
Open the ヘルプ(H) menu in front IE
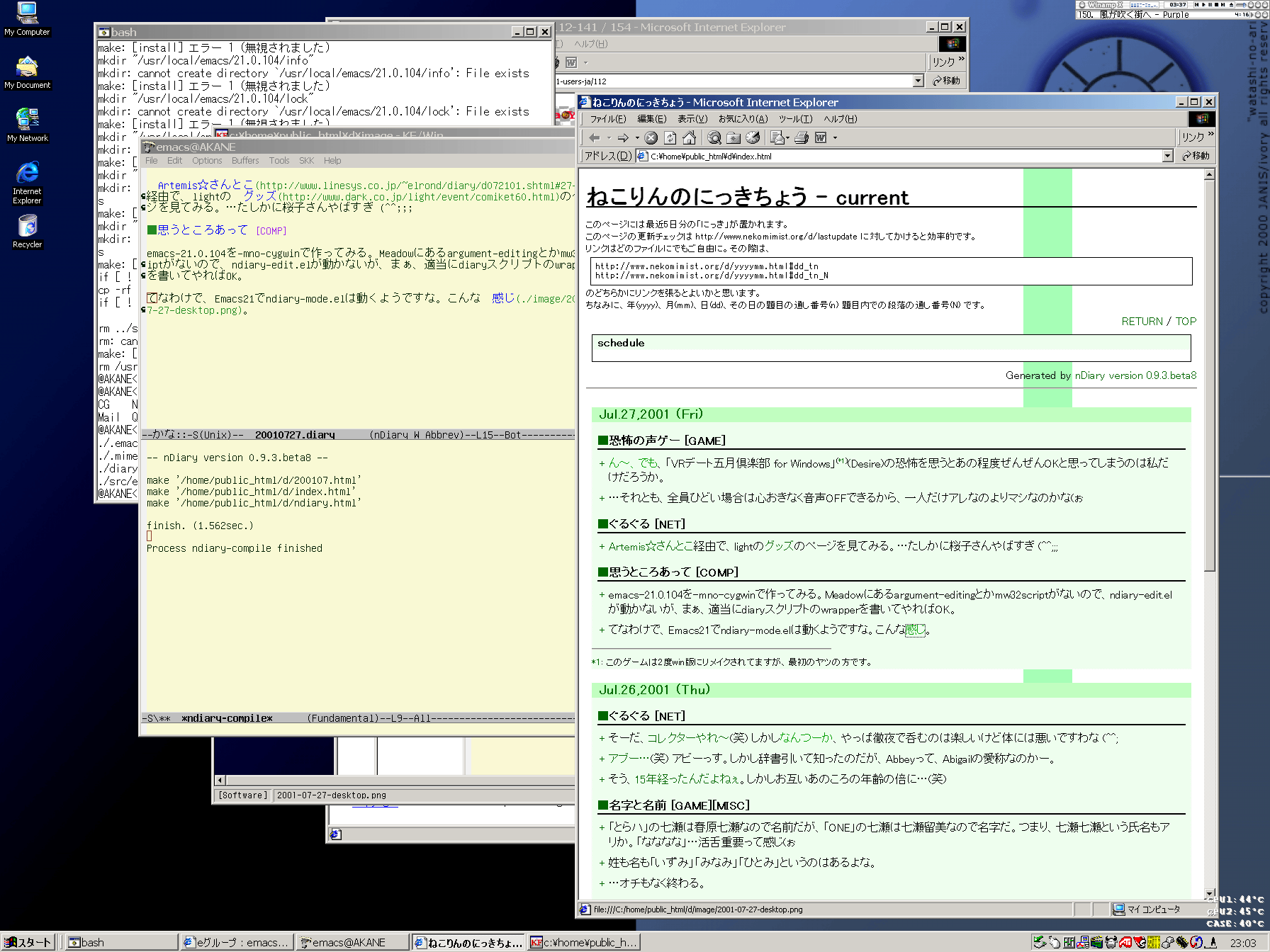click(840, 119)
